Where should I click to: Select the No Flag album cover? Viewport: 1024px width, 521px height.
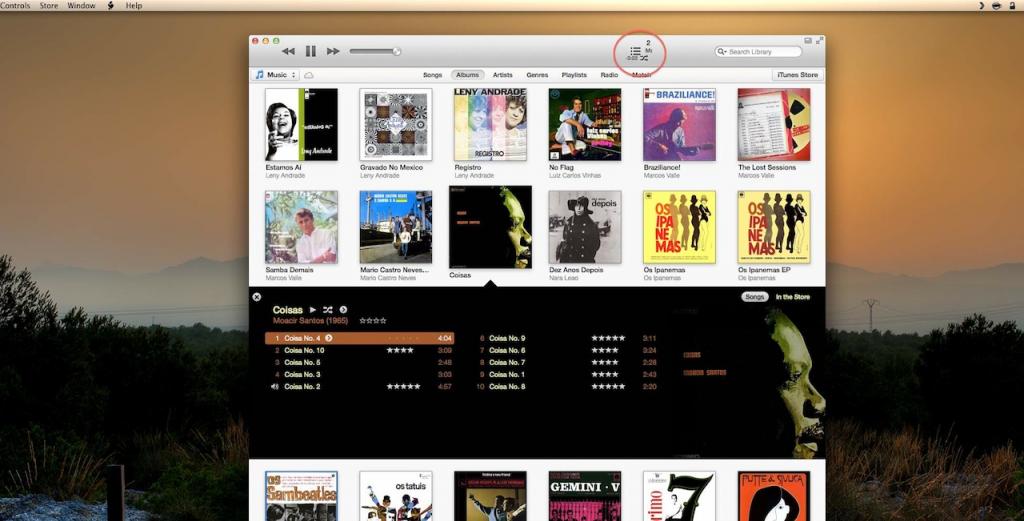pyautogui.click(x=585, y=125)
